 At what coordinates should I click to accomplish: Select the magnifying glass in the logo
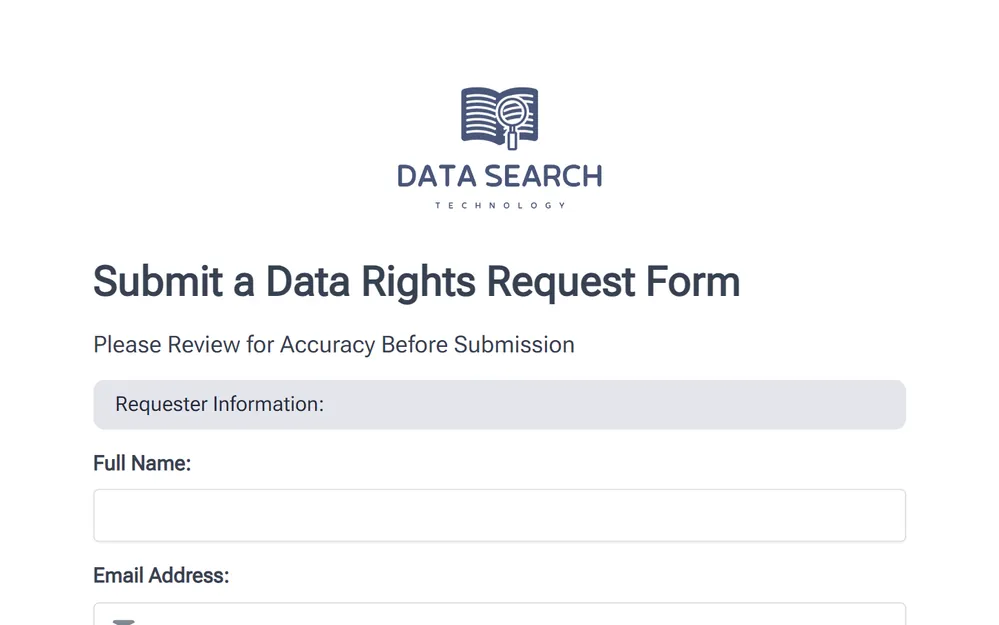(511, 111)
